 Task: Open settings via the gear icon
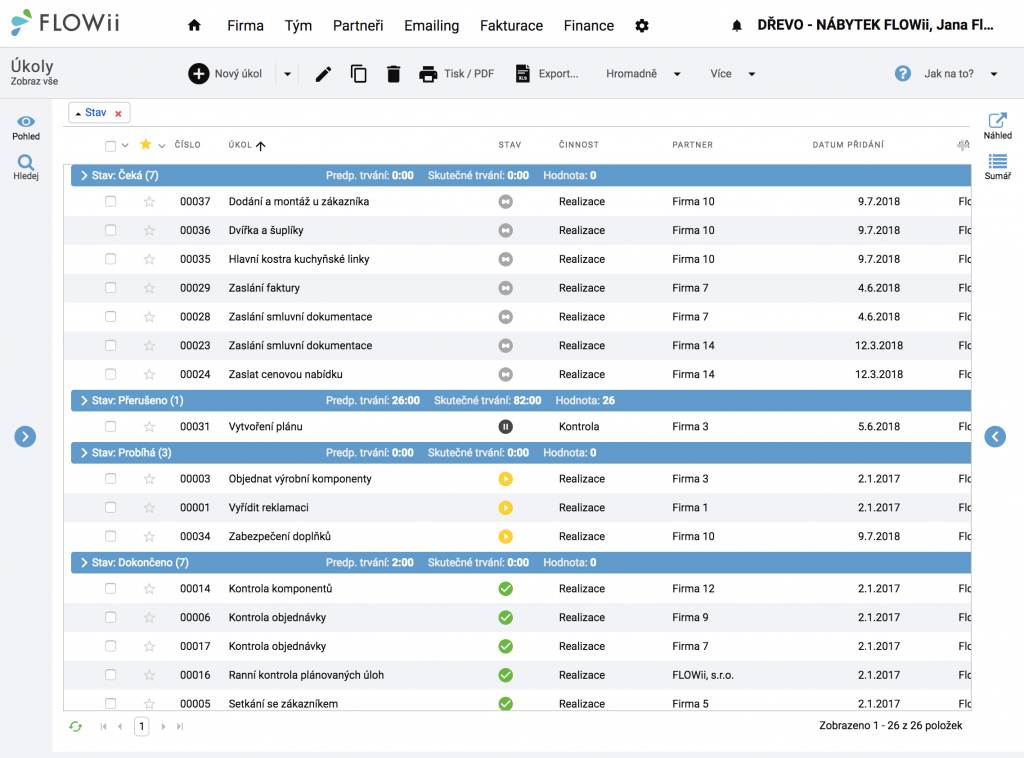(x=642, y=25)
